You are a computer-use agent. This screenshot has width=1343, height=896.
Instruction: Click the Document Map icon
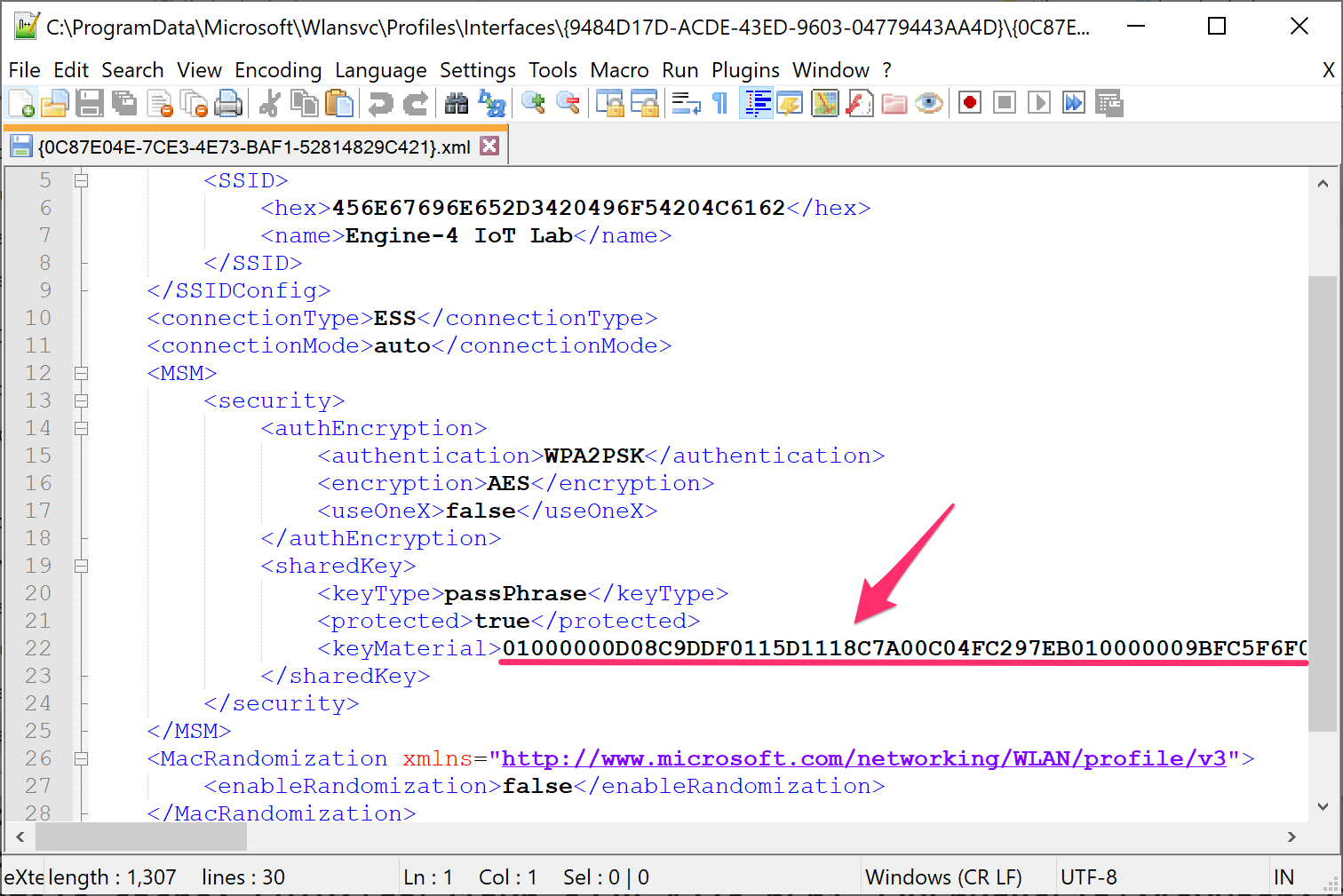click(x=825, y=104)
